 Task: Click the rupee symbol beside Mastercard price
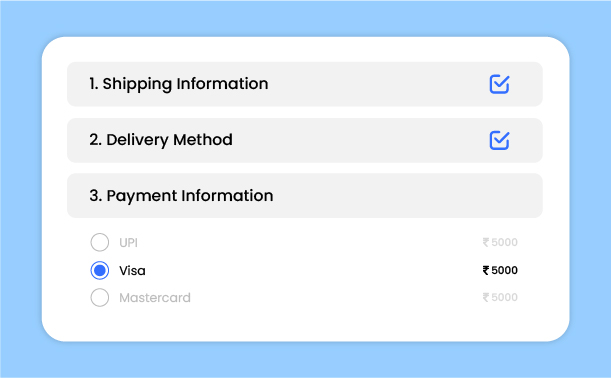(486, 298)
